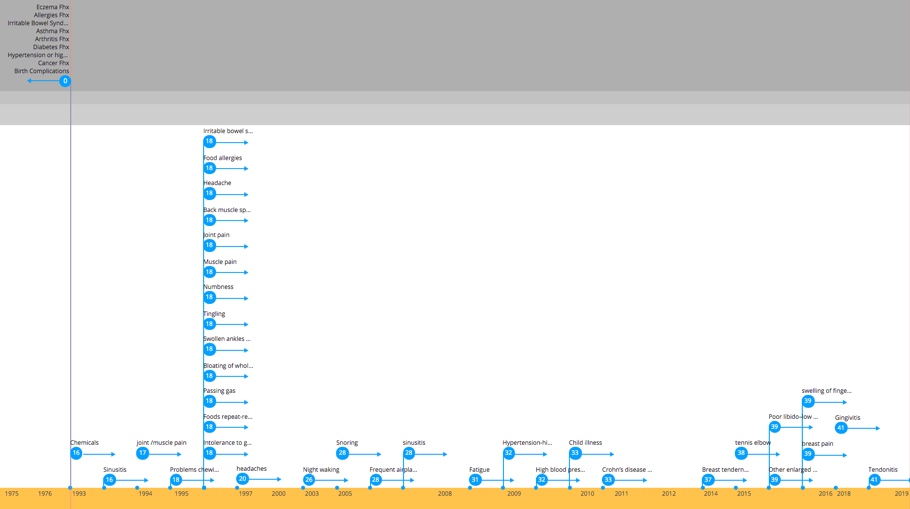Image resolution: width=910 pixels, height=509 pixels.
Task: Click the Tendonitis age 41 circle
Action: (874, 480)
